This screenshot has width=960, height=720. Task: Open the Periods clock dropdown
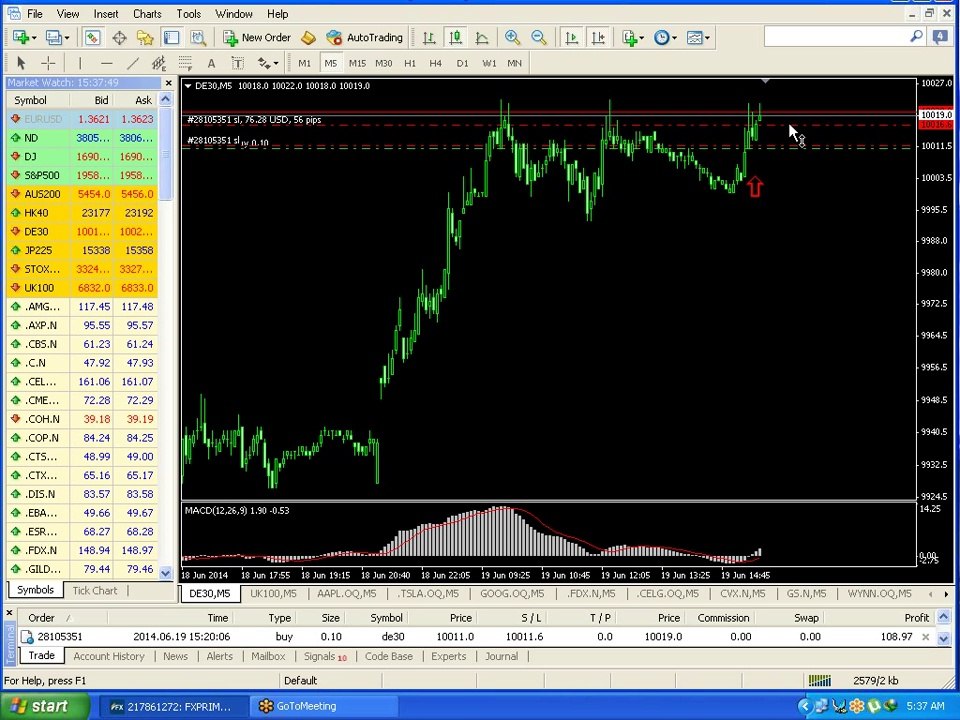pos(665,37)
